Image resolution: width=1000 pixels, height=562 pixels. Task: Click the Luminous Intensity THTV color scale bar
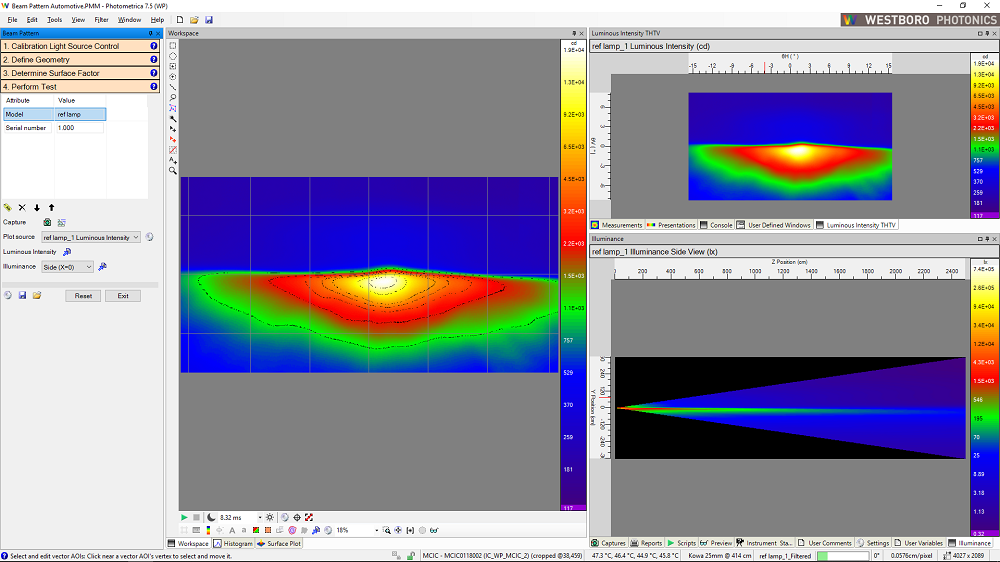(983, 136)
